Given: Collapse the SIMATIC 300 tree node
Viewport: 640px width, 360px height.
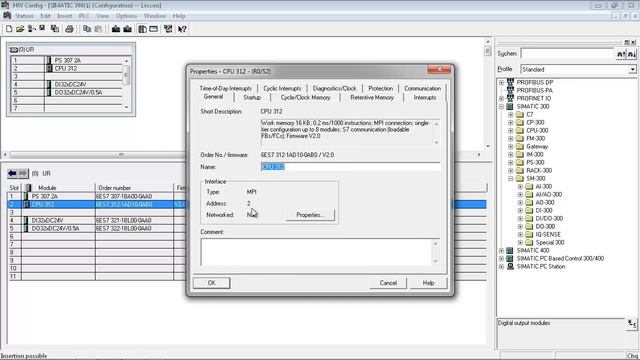Looking at the screenshot, I should click(x=501, y=107).
